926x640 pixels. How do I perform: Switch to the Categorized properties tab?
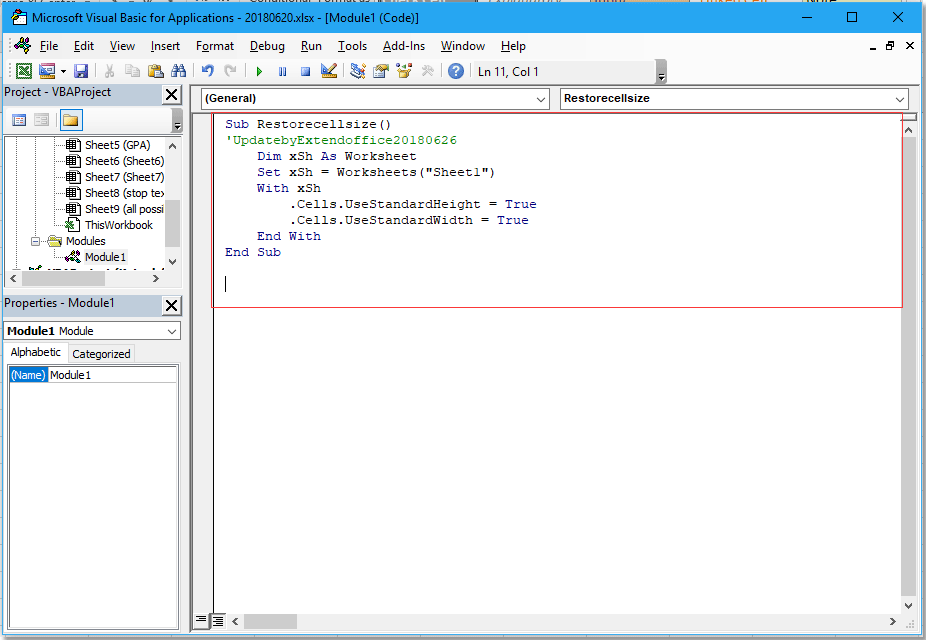pos(101,354)
